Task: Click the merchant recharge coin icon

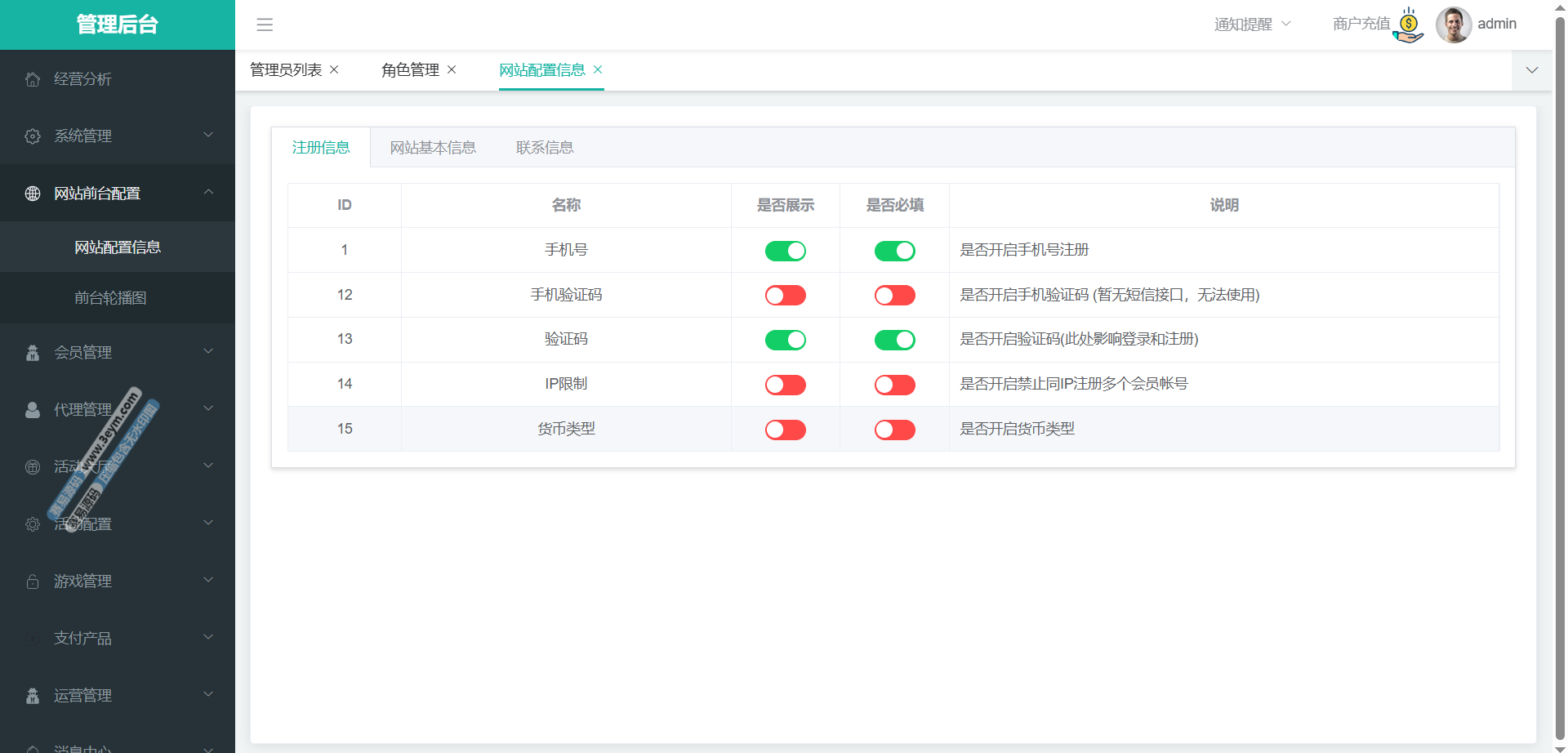Action: coord(1409,25)
